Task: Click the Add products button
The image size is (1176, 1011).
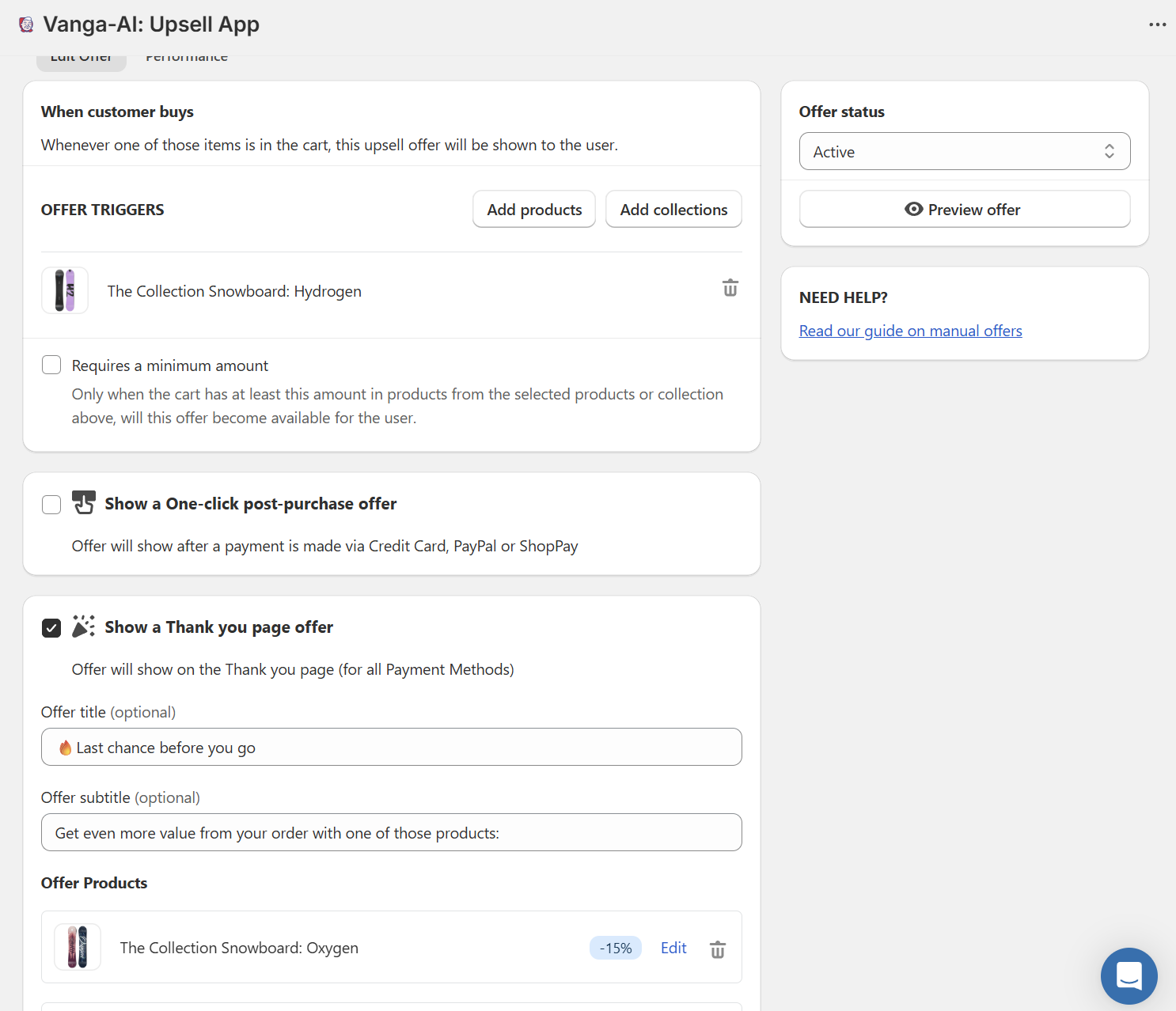Action: pyautogui.click(x=534, y=210)
